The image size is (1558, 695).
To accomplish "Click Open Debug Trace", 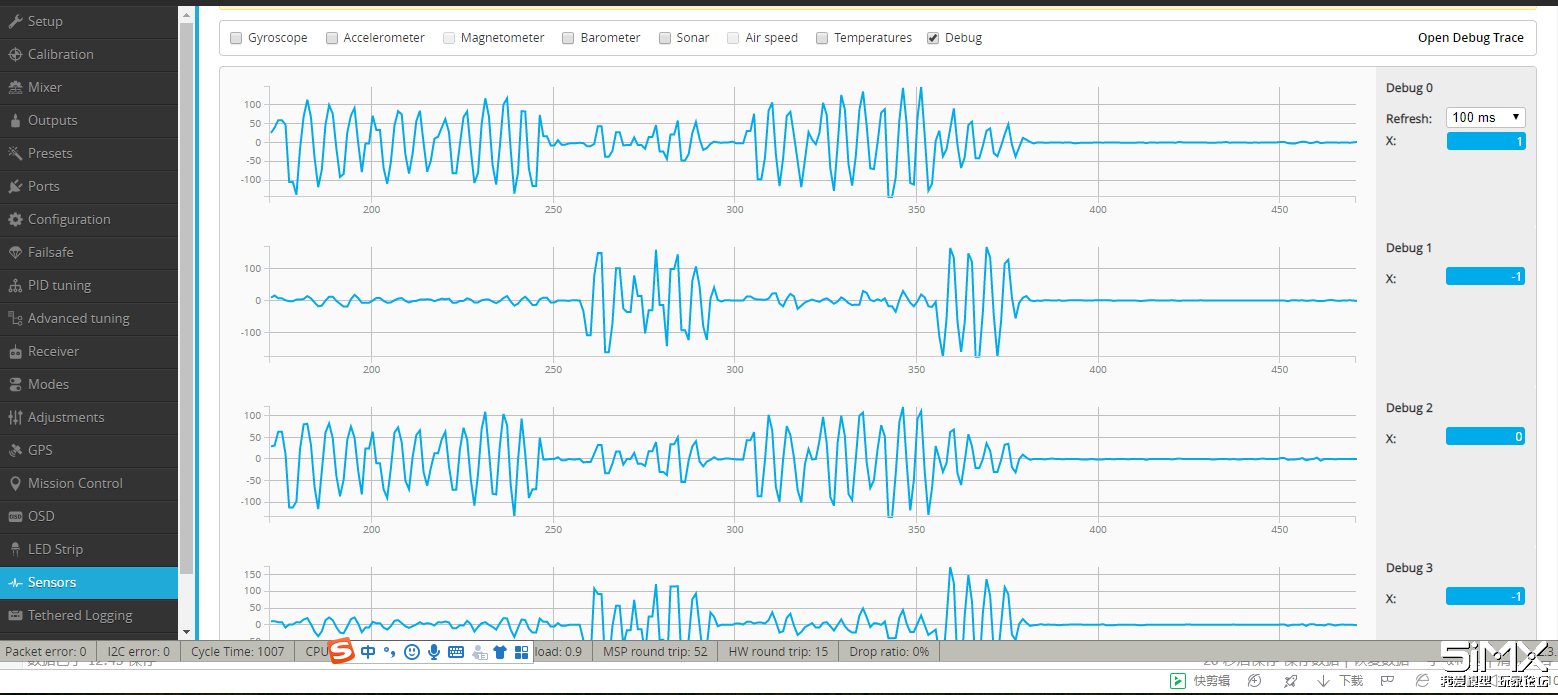I will coord(1471,38).
